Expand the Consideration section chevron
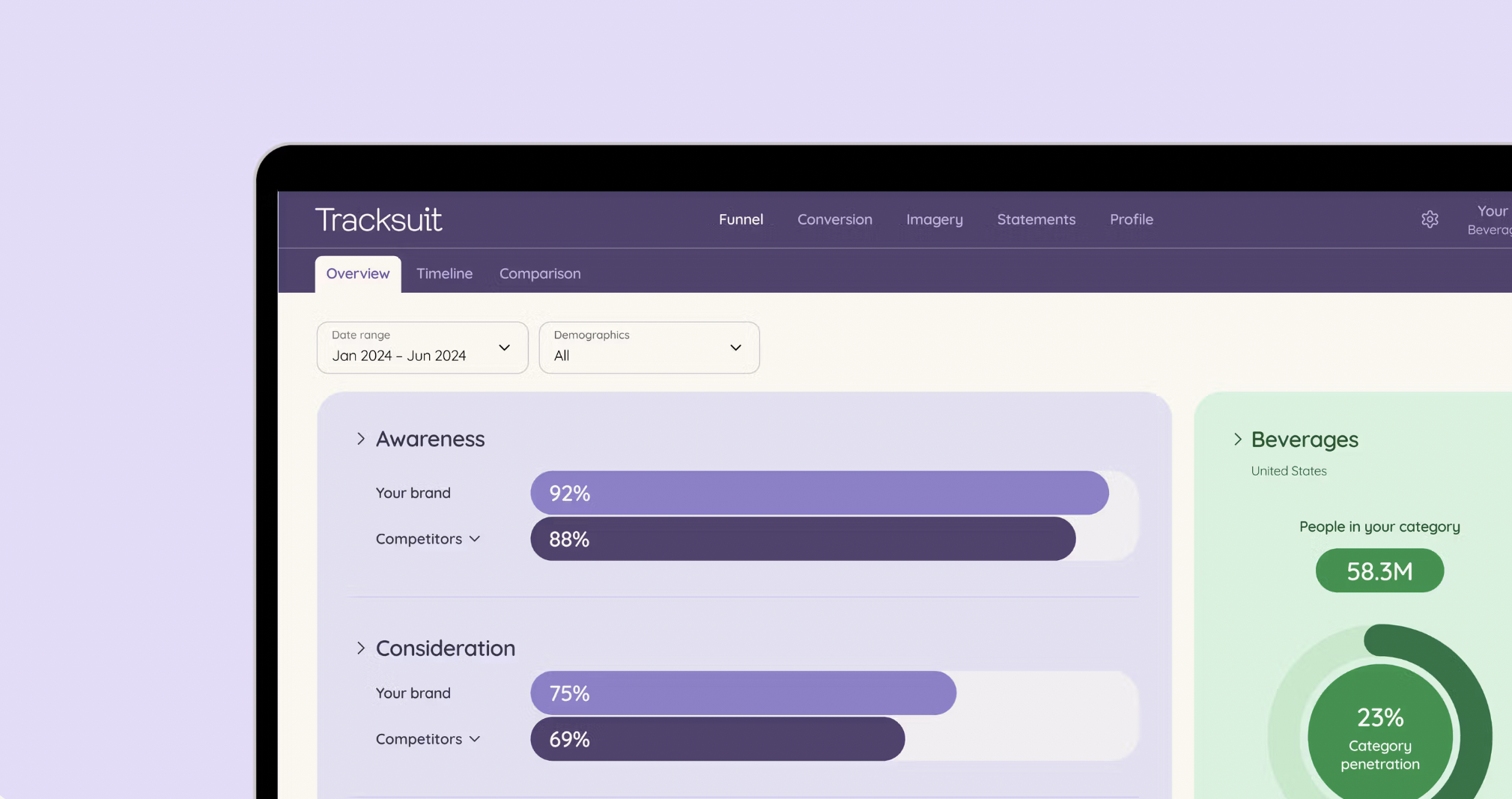This screenshot has width=1512, height=799. click(x=361, y=648)
